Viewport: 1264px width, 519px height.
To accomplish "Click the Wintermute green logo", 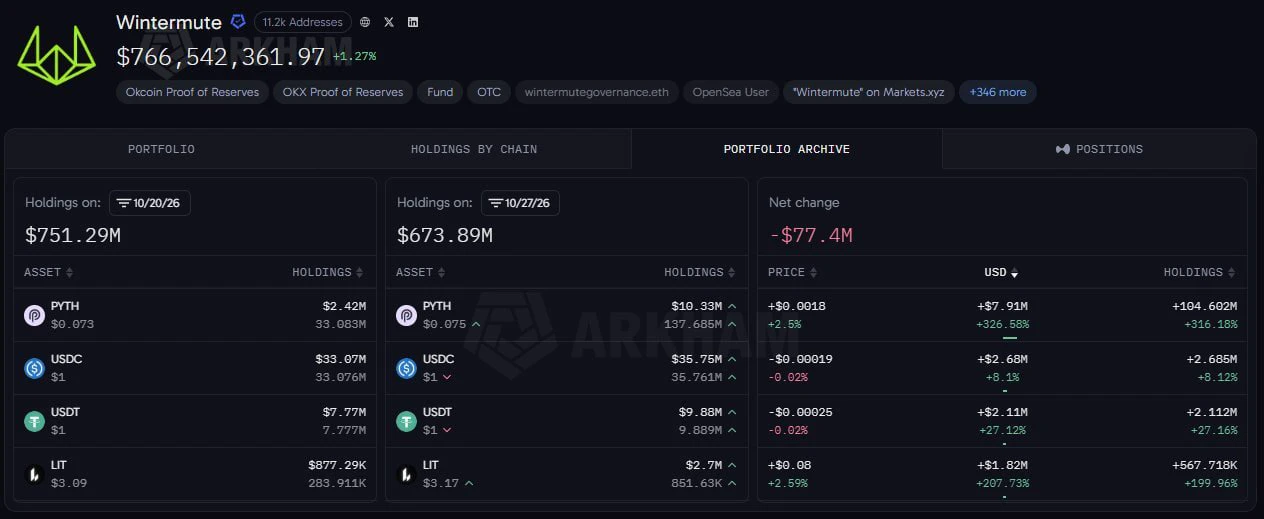I will coord(56,55).
